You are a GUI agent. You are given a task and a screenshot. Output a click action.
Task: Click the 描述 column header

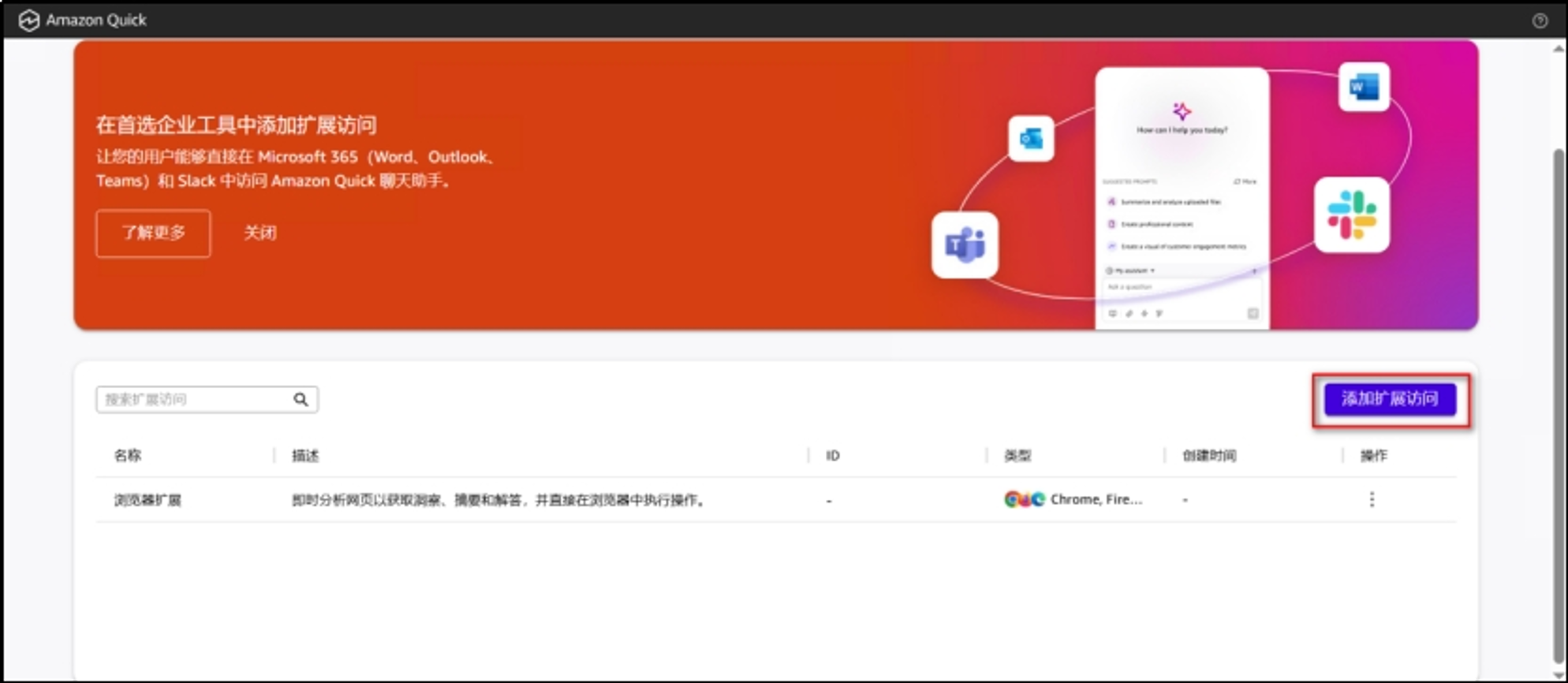tap(305, 455)
